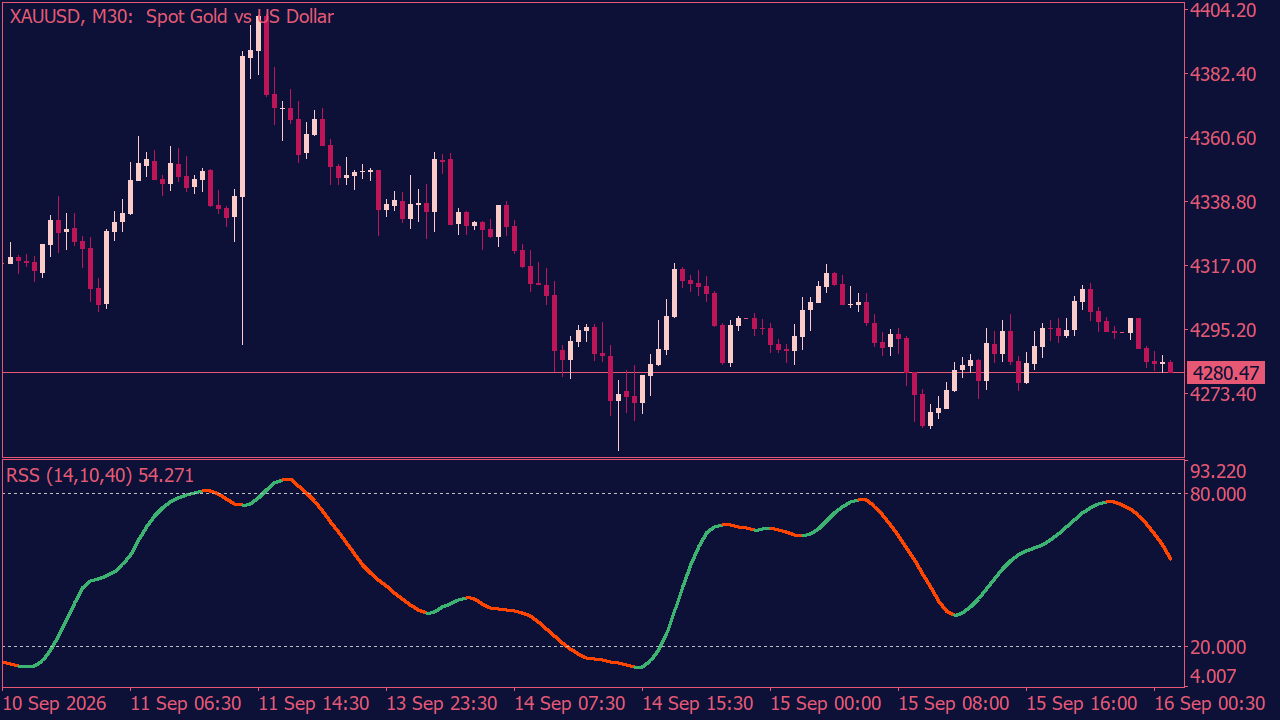Click the 16 Sep 00:30 time label

point(1210,703)
